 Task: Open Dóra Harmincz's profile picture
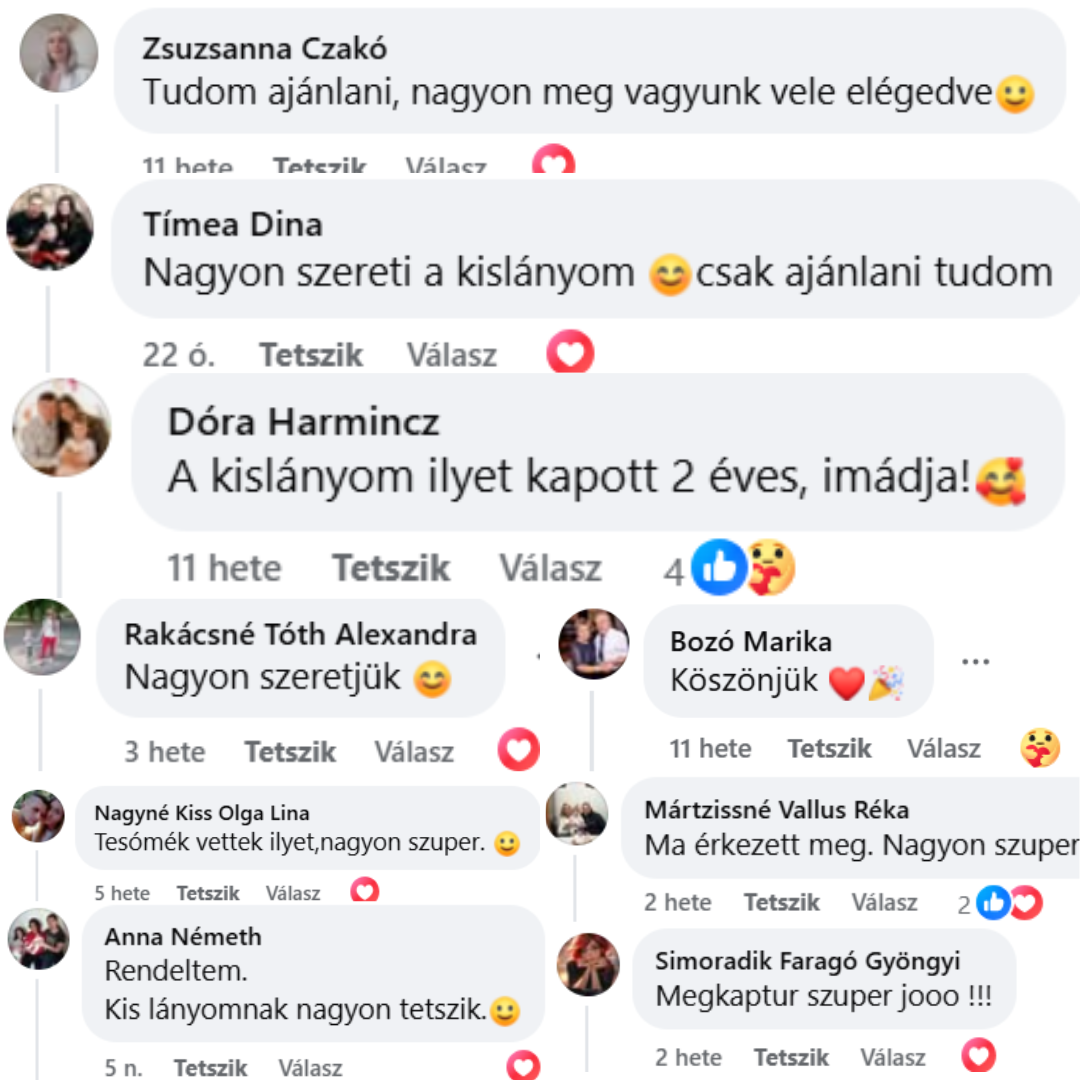tap(61, 427)
